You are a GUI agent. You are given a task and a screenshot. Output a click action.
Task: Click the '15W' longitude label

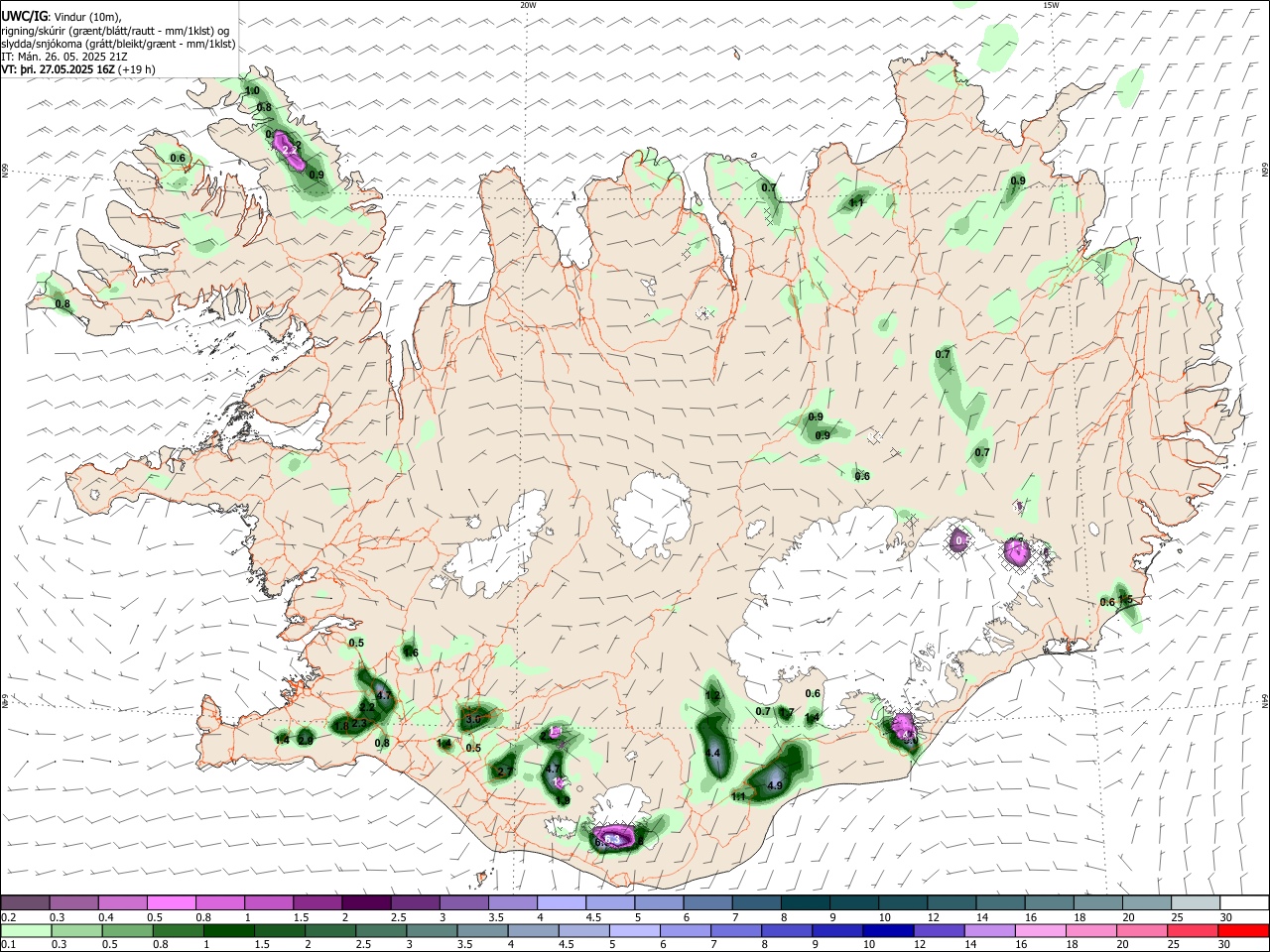tap(1050, 5)
